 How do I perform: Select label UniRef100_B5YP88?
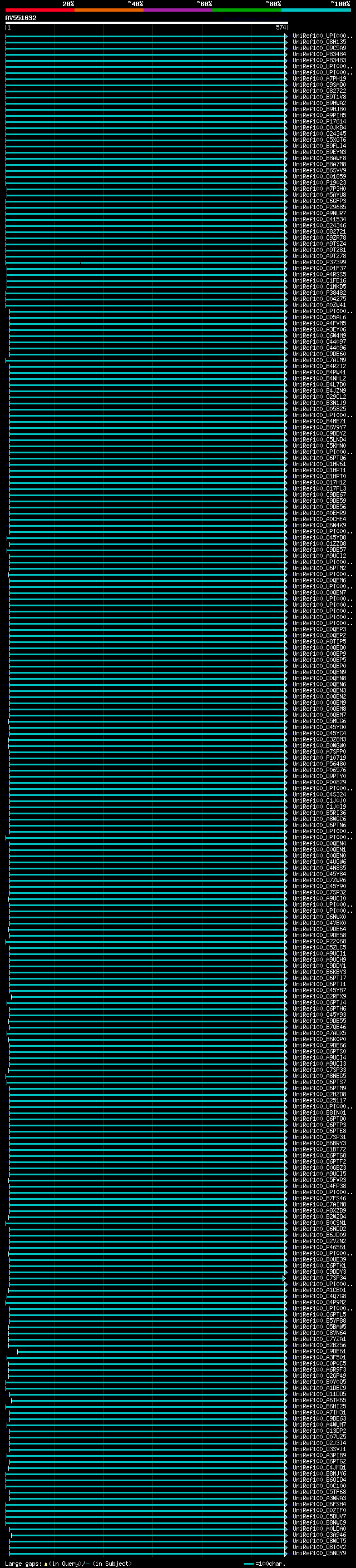319,1321
